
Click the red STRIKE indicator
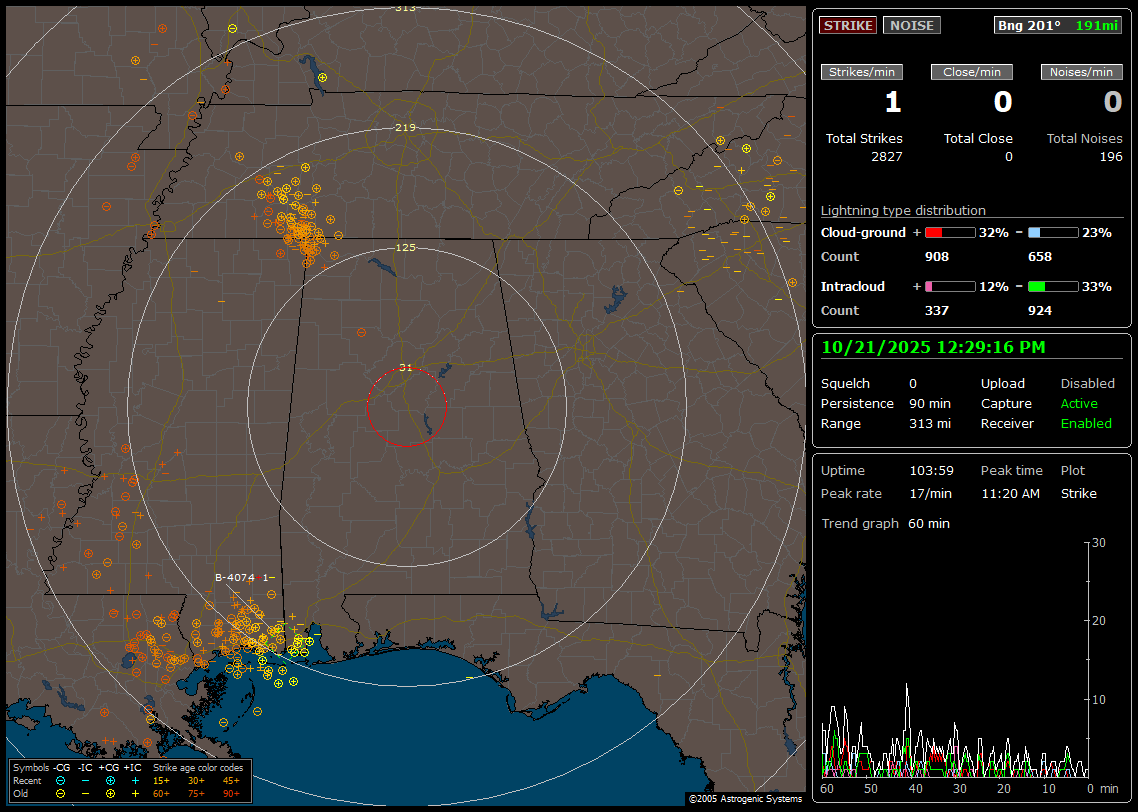click(x=848, y=26)
